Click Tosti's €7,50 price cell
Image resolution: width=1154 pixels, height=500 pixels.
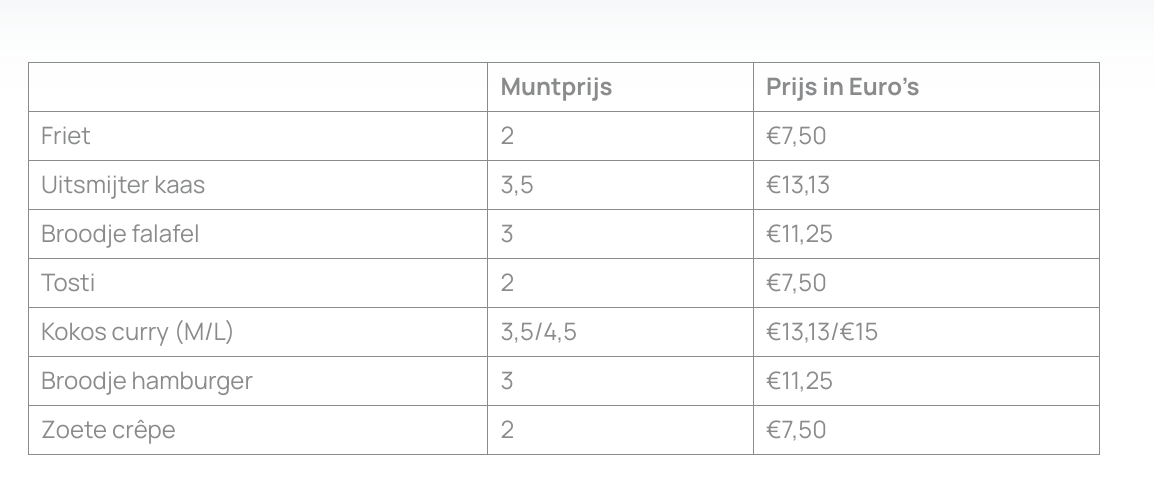tap(796, 283)
